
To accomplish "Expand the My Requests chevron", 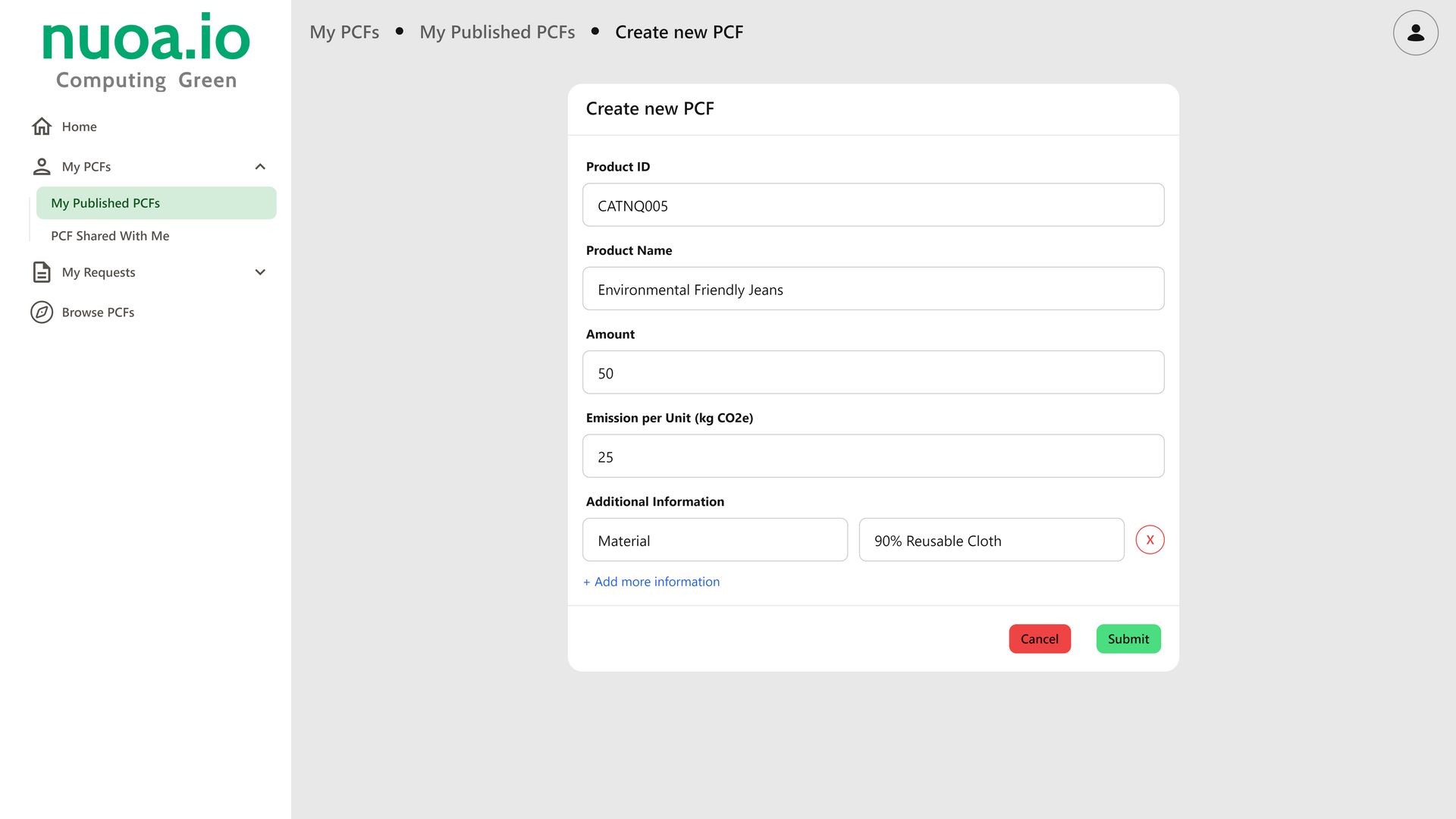I will [260, 272].
